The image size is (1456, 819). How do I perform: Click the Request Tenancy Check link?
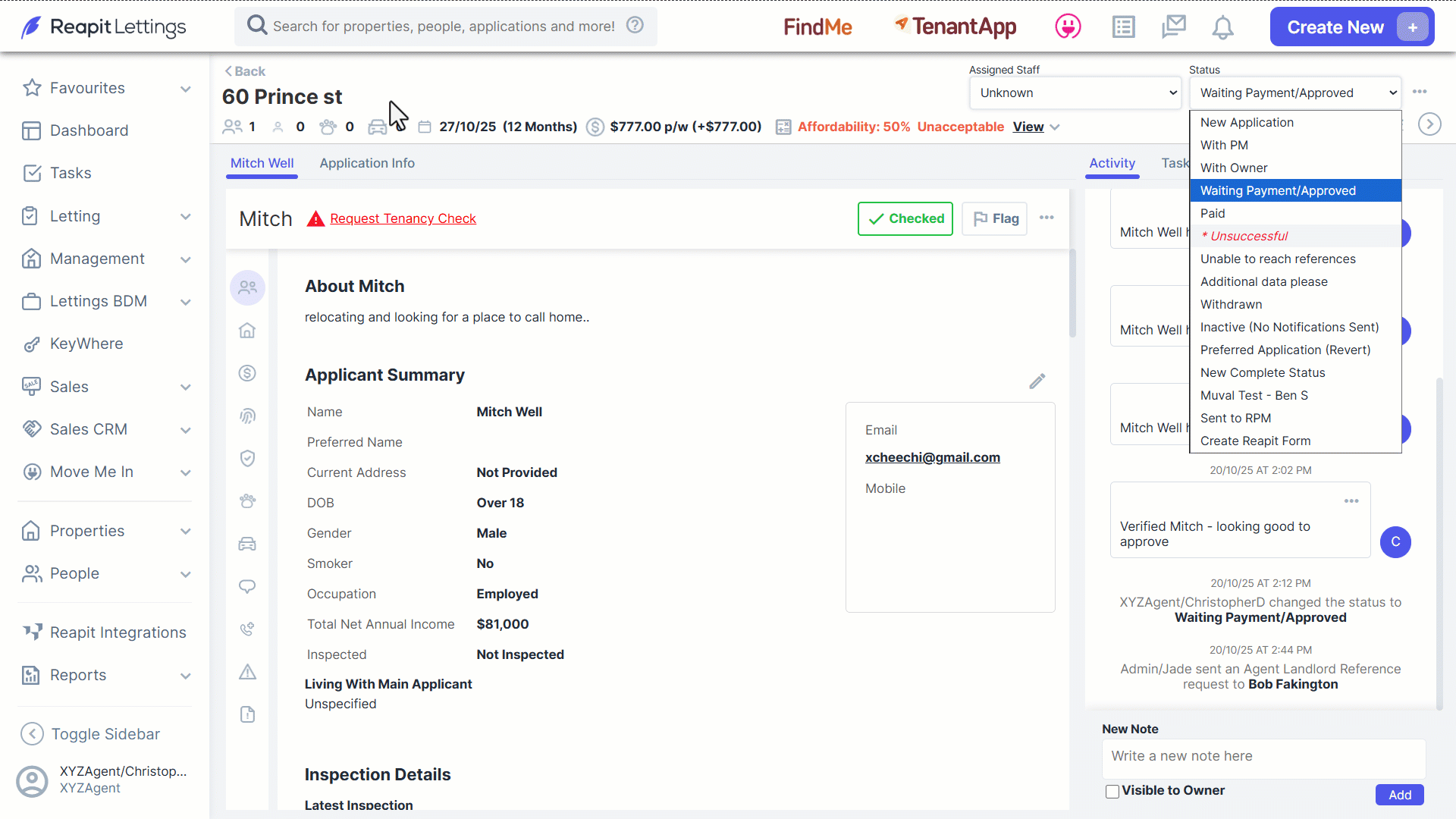[x=403, y=218]
